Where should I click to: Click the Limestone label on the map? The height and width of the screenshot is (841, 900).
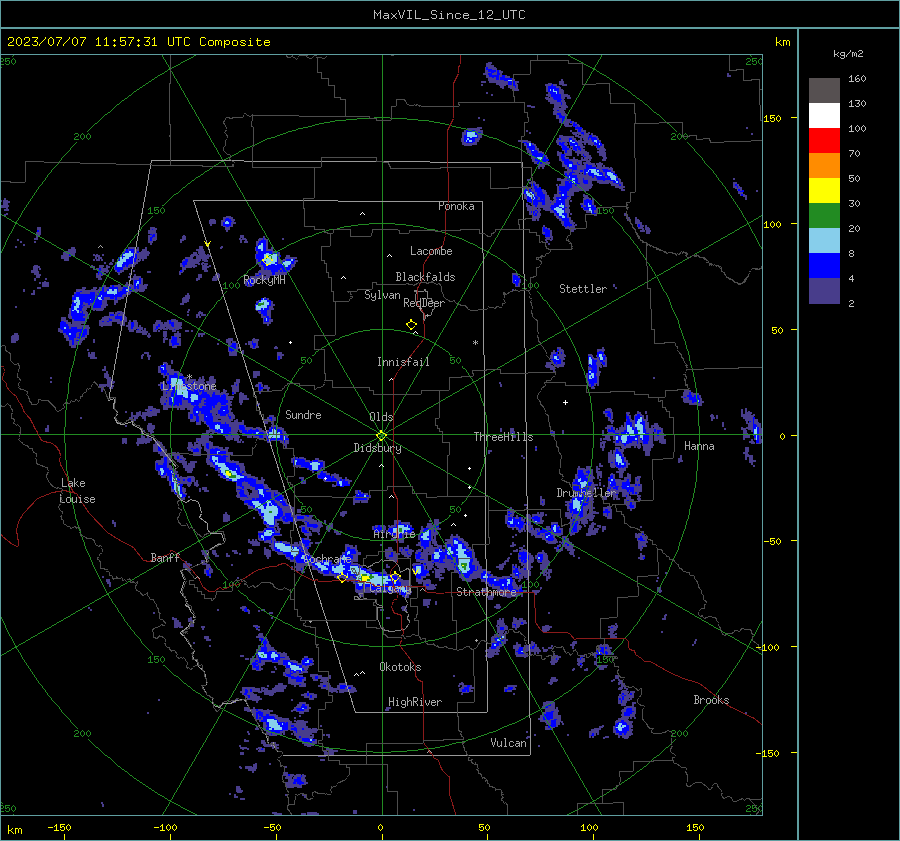[189, 386]
